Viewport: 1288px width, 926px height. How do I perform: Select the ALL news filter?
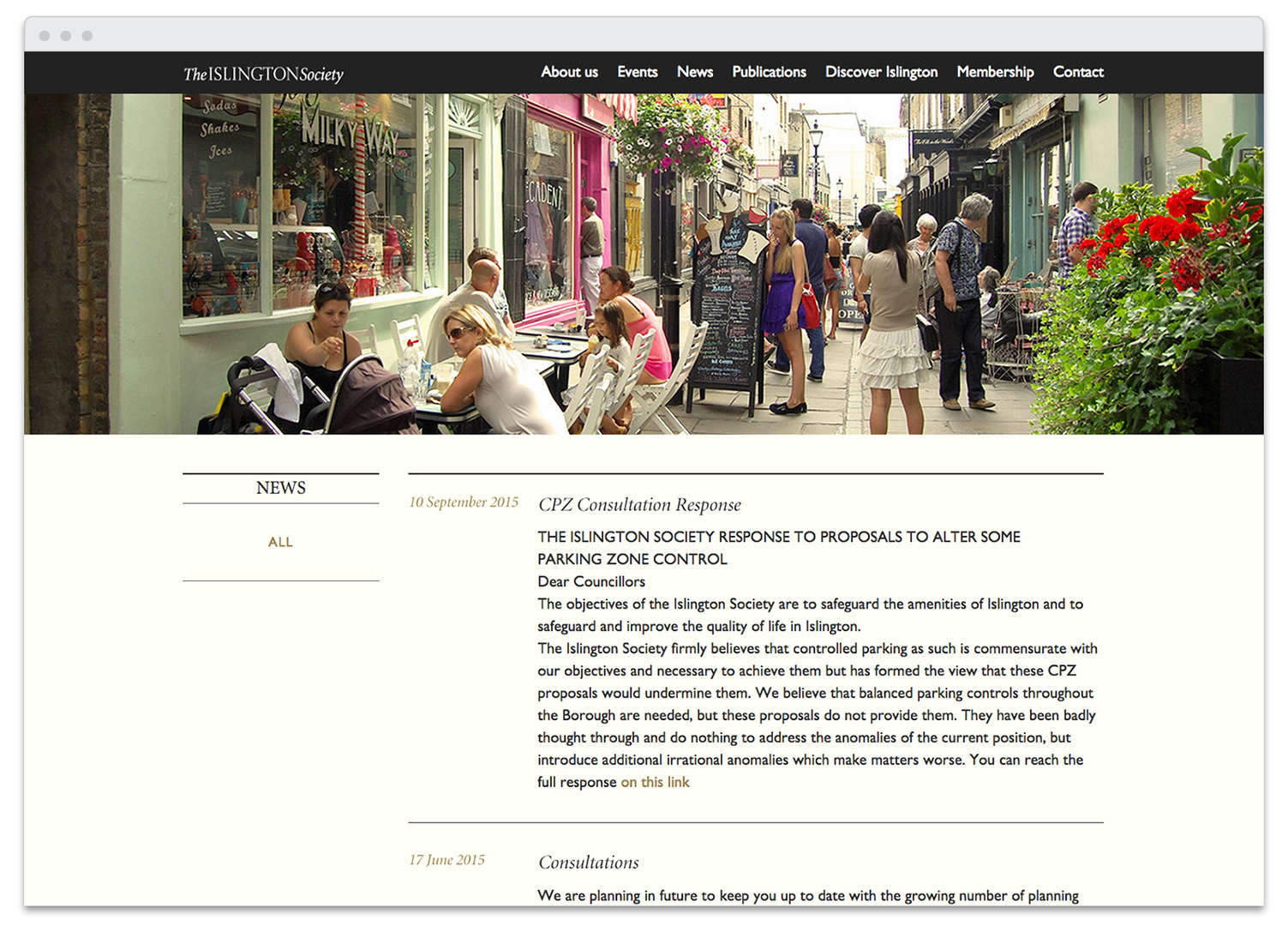tap(280, 542)
